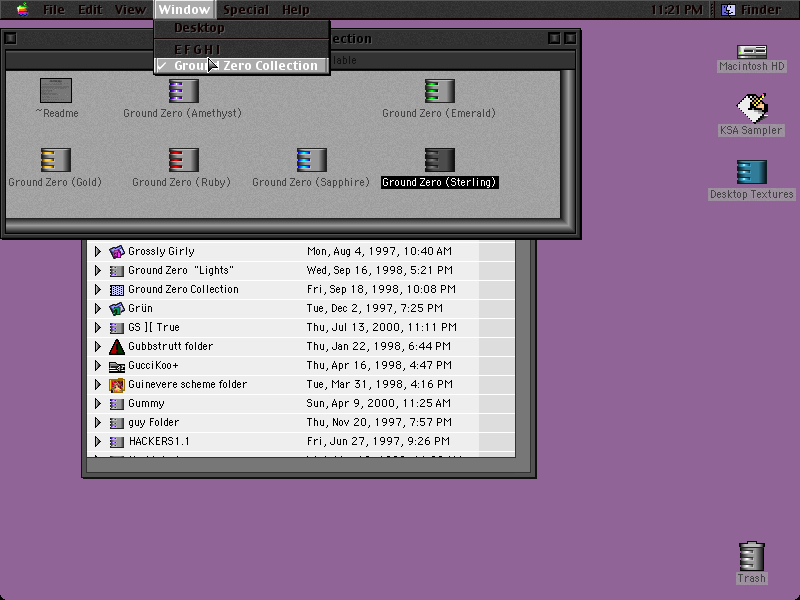Expand the HACKERS1.1 disclosure triangle
The height and width of the screenshot is (600, 800).
[97, 441]
